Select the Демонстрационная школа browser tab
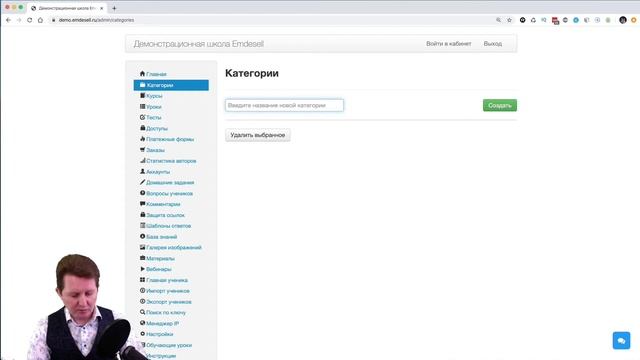The width and height of the screenshot is (640, 360). point(67,8)
